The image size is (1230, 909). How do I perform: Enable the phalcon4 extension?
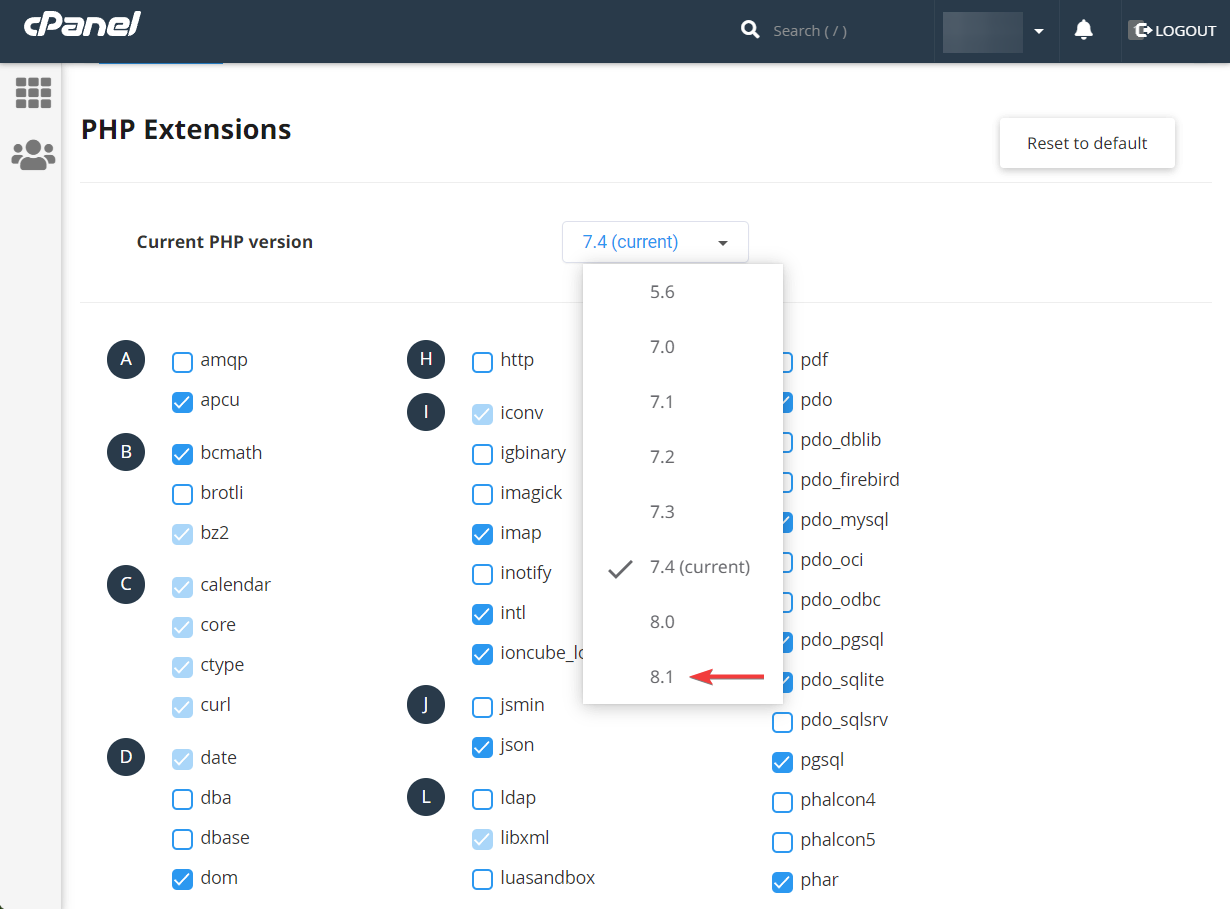[x=782, y=802]
